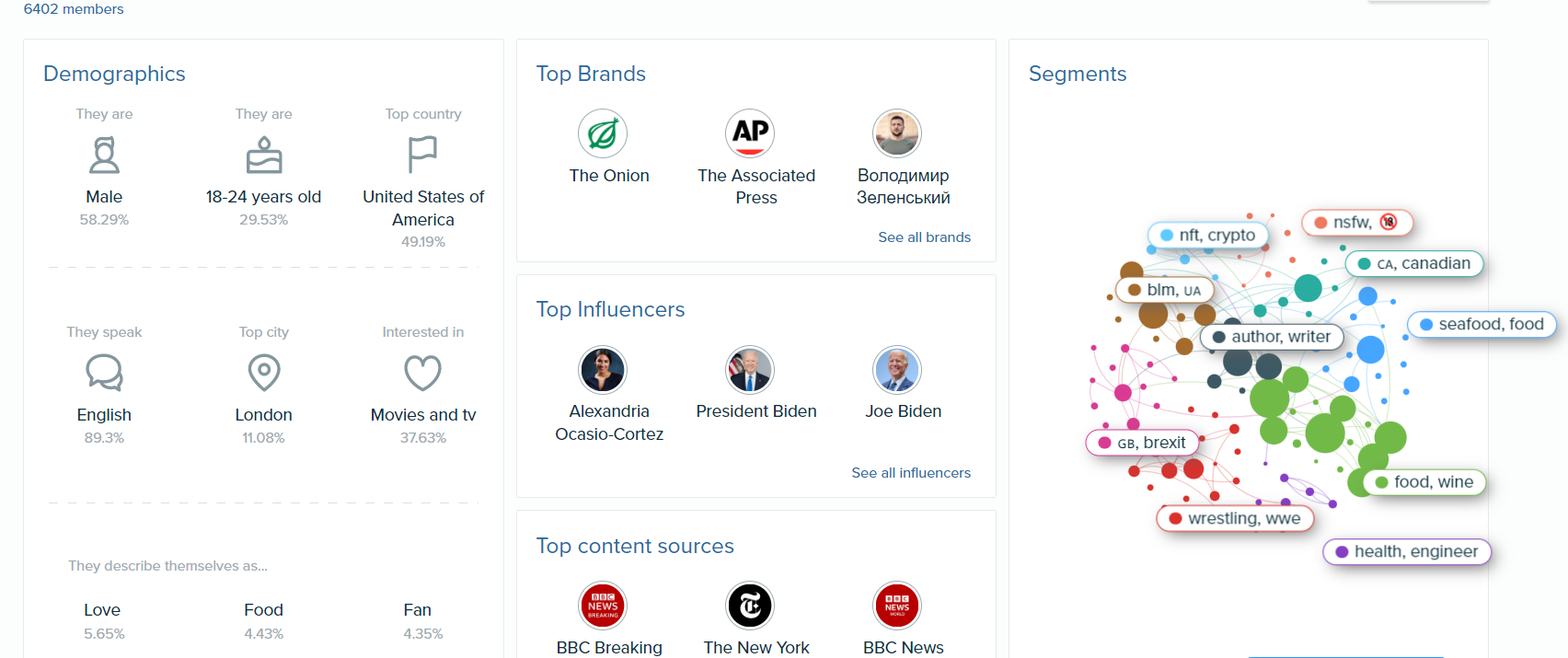1568x658 pixels.
Task: Click the male gender demographic icon
Action: [x=104, y=156]
